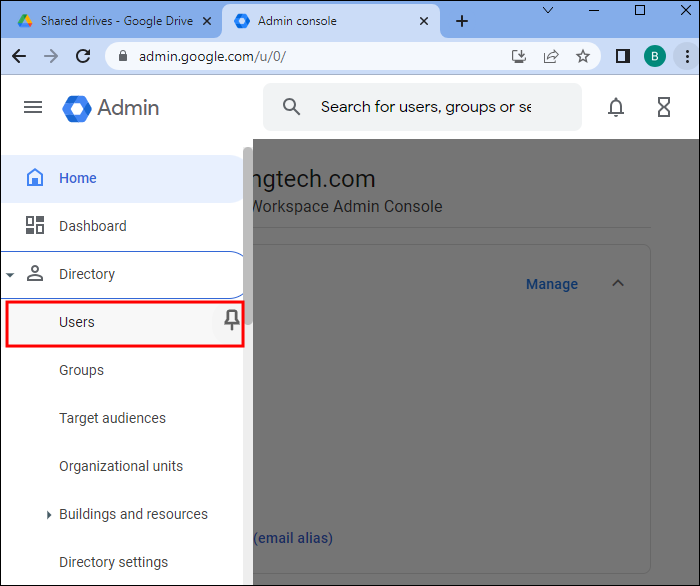Open the notifications bell
This screenshot has height=586, width=700.
616,107
